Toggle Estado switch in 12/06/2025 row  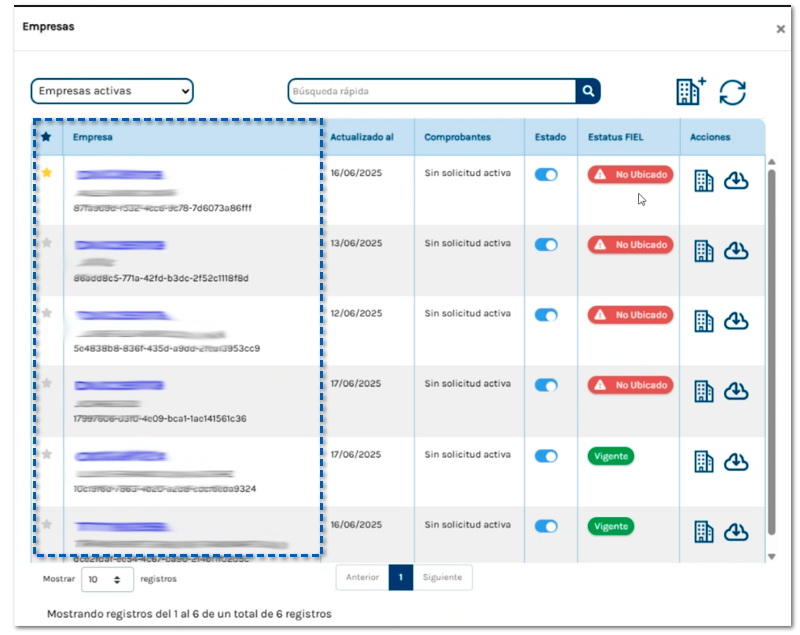pyautogui.click(x=546, y=315)
